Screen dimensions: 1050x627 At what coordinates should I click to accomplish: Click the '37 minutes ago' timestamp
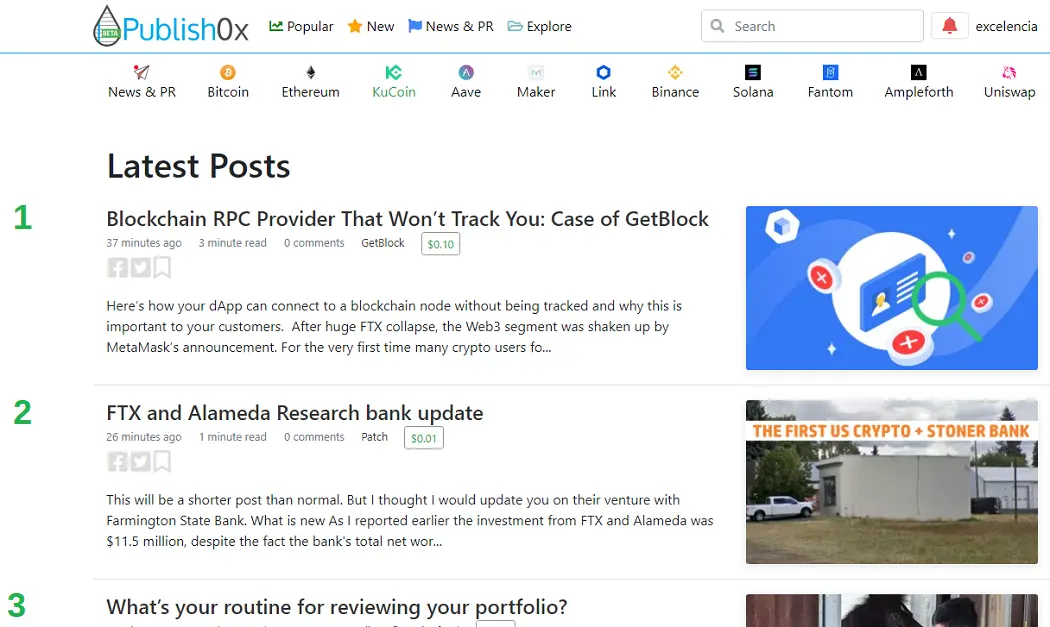144,243
